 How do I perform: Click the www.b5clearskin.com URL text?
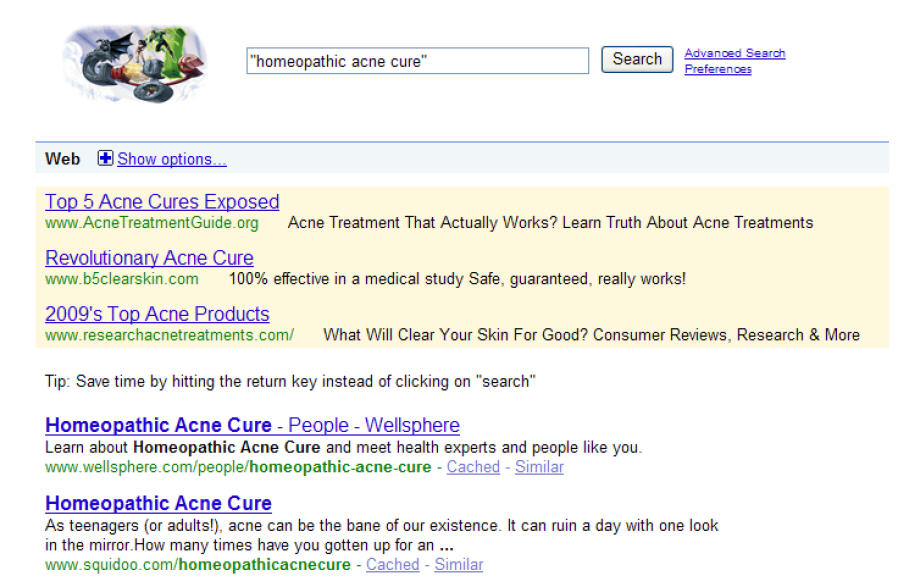point(122,279)
